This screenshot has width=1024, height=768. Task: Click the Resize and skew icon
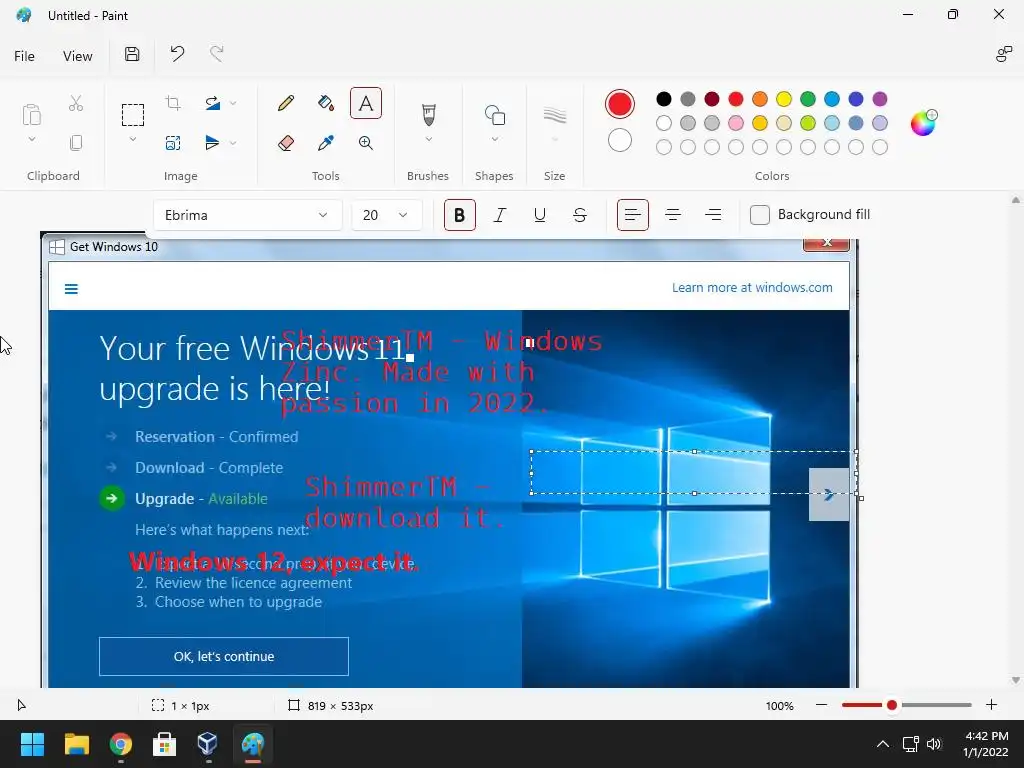pos(173,143)
